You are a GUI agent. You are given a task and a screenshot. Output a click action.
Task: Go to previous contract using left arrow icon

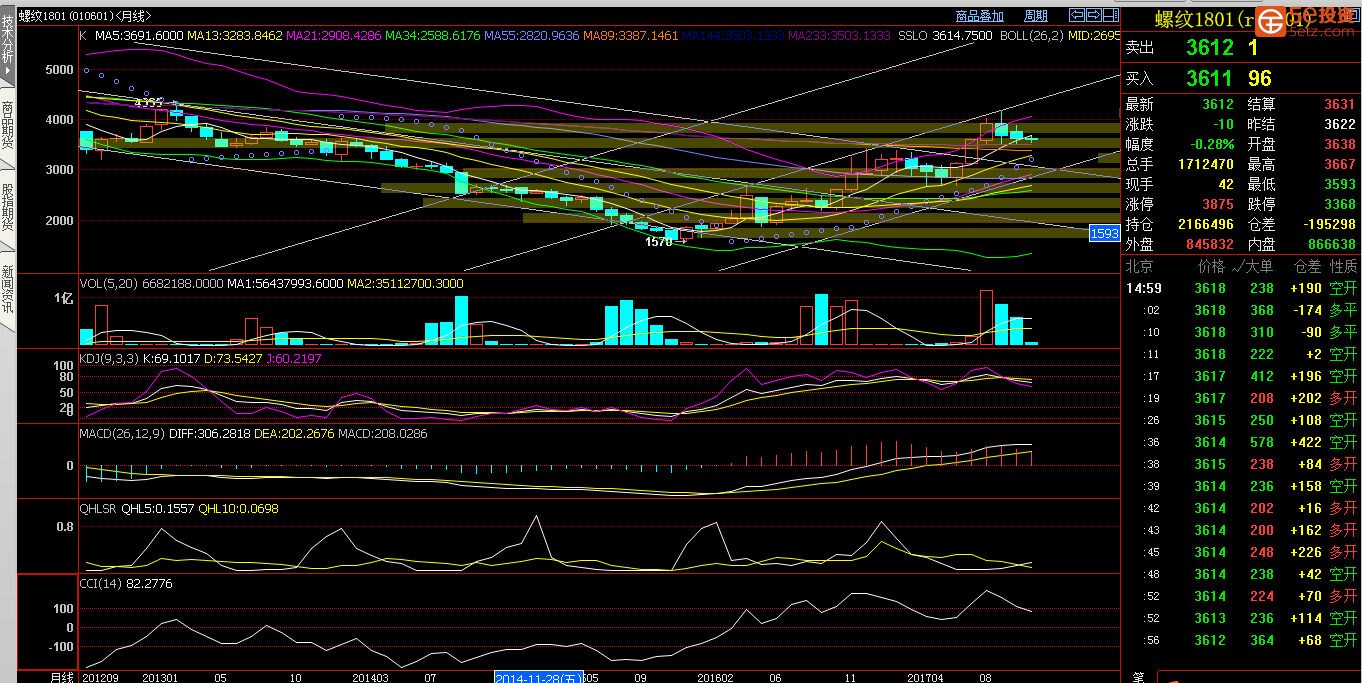click(x=1077, y=15)
